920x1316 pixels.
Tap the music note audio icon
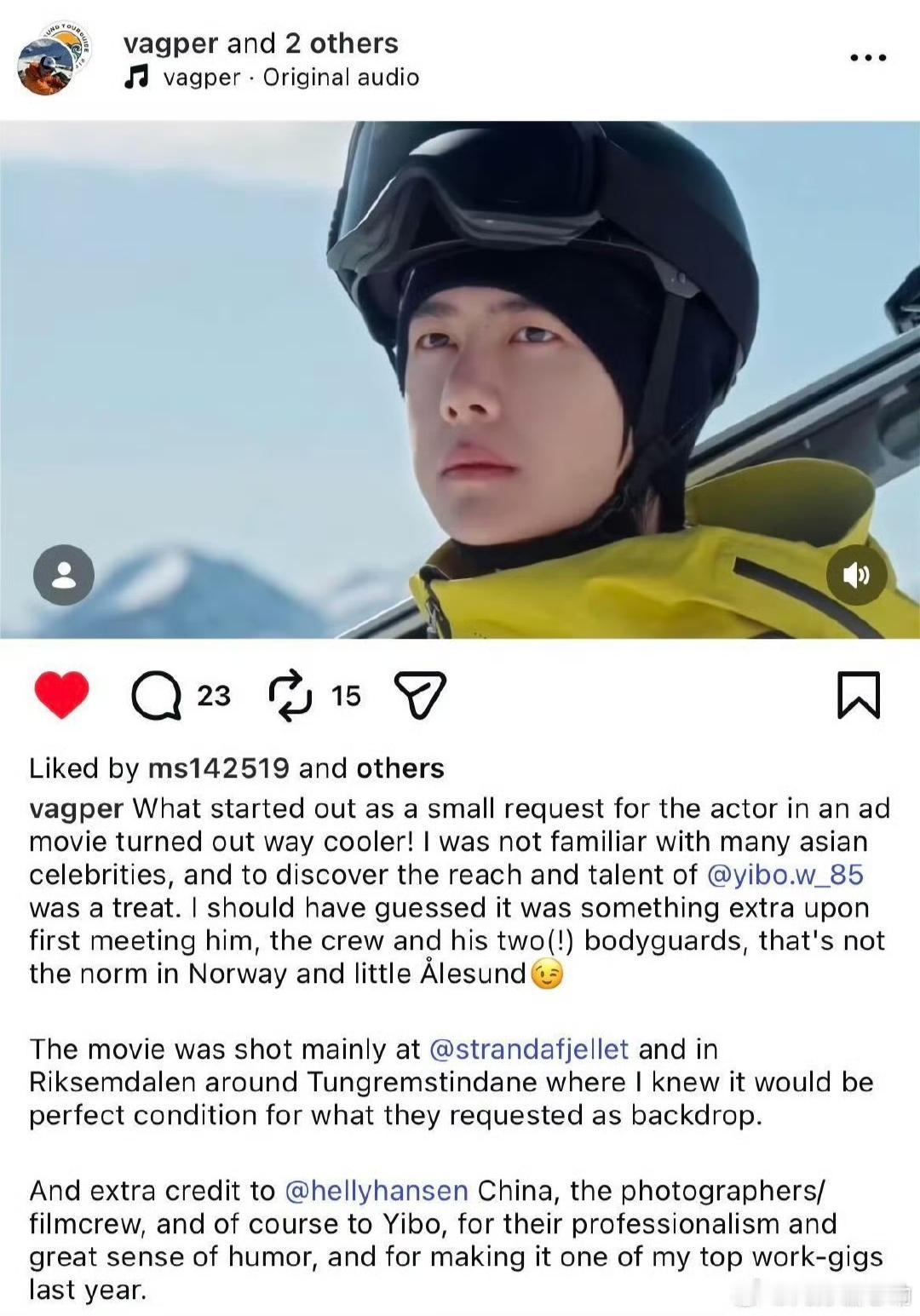[x=136, y=78]
